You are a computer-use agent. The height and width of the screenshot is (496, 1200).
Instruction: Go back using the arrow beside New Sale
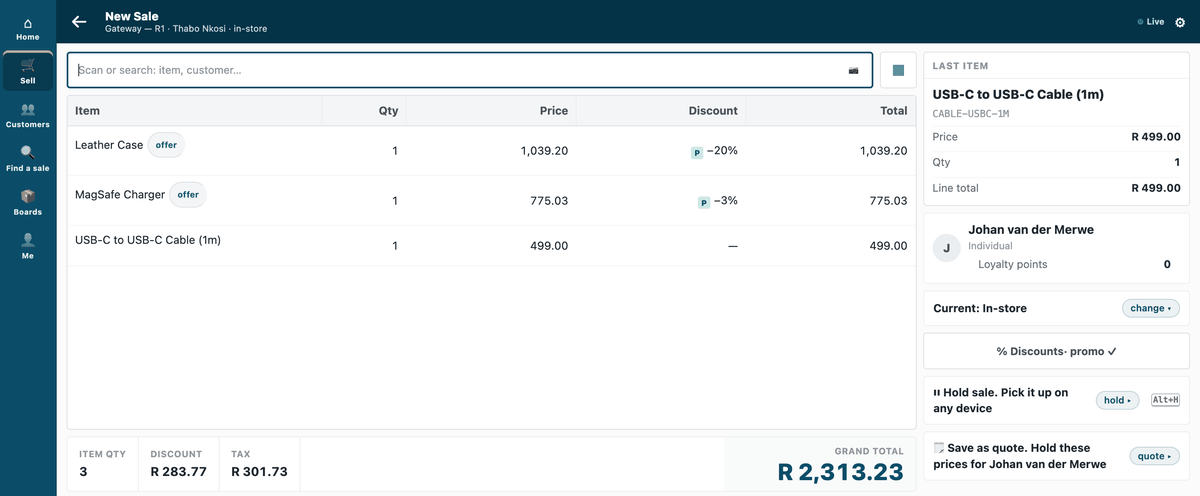(79, 21)
